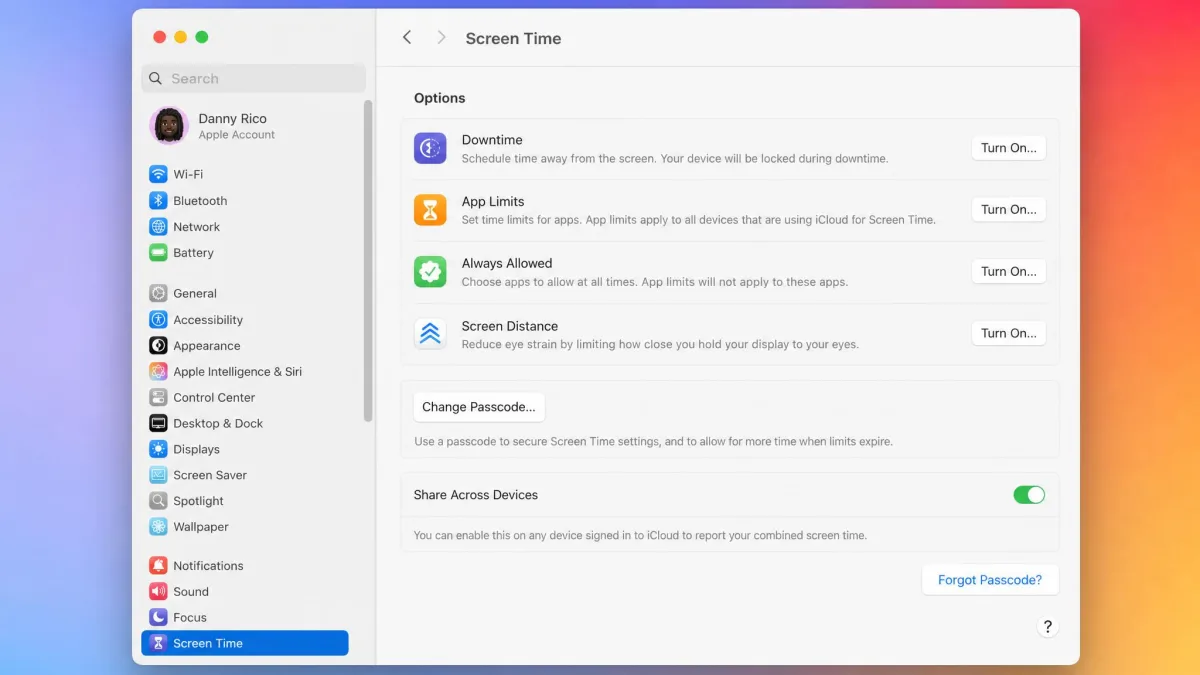Click the Wi-Fi icon in sidebar
Viewport: 1200px width, 675px height.
(158, 174)
